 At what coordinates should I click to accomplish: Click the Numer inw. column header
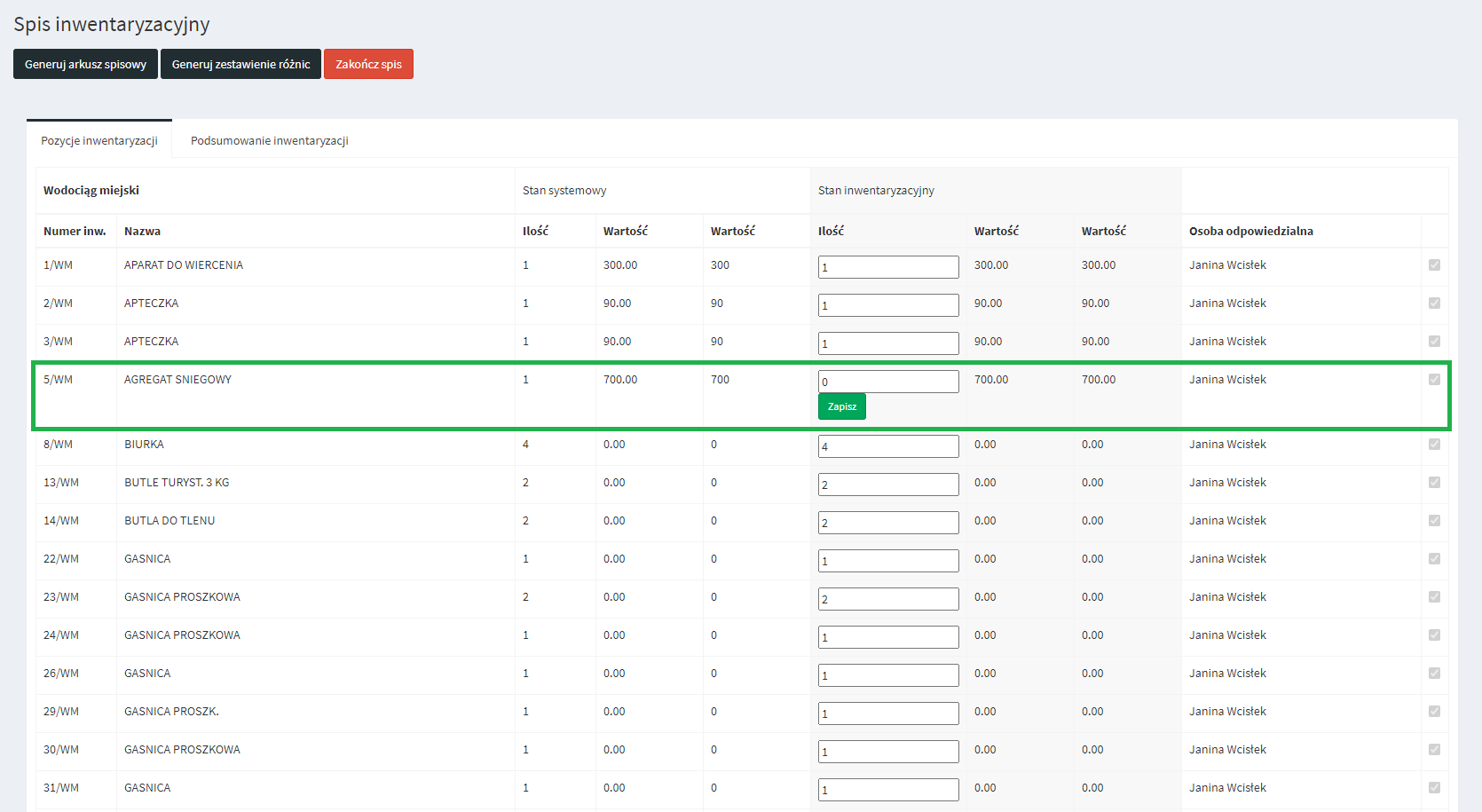[x=75, y=231]
